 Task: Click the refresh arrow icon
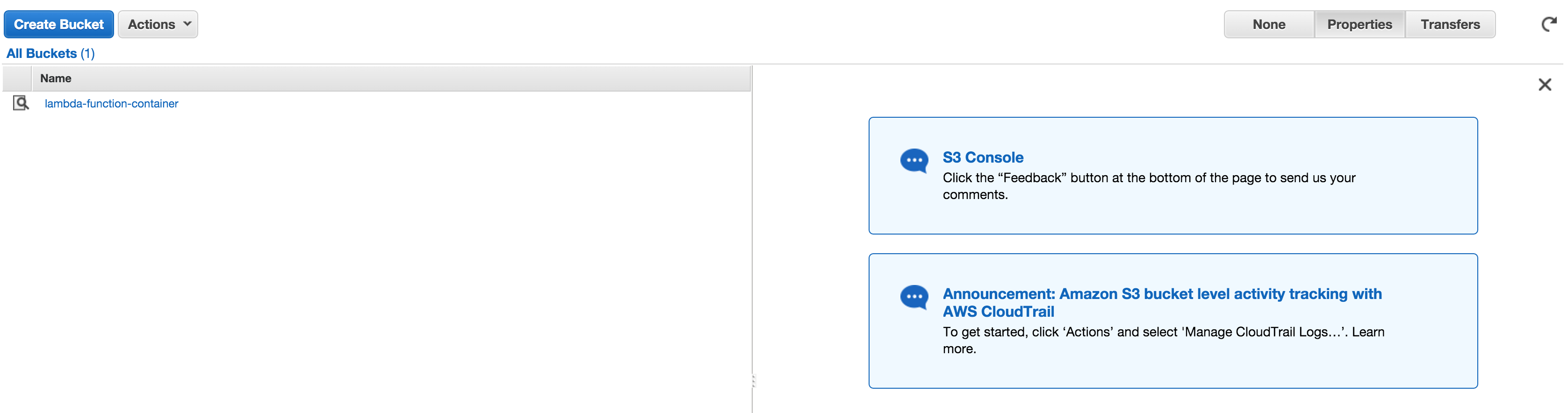pyautogui.click(x=1548, y=24)
